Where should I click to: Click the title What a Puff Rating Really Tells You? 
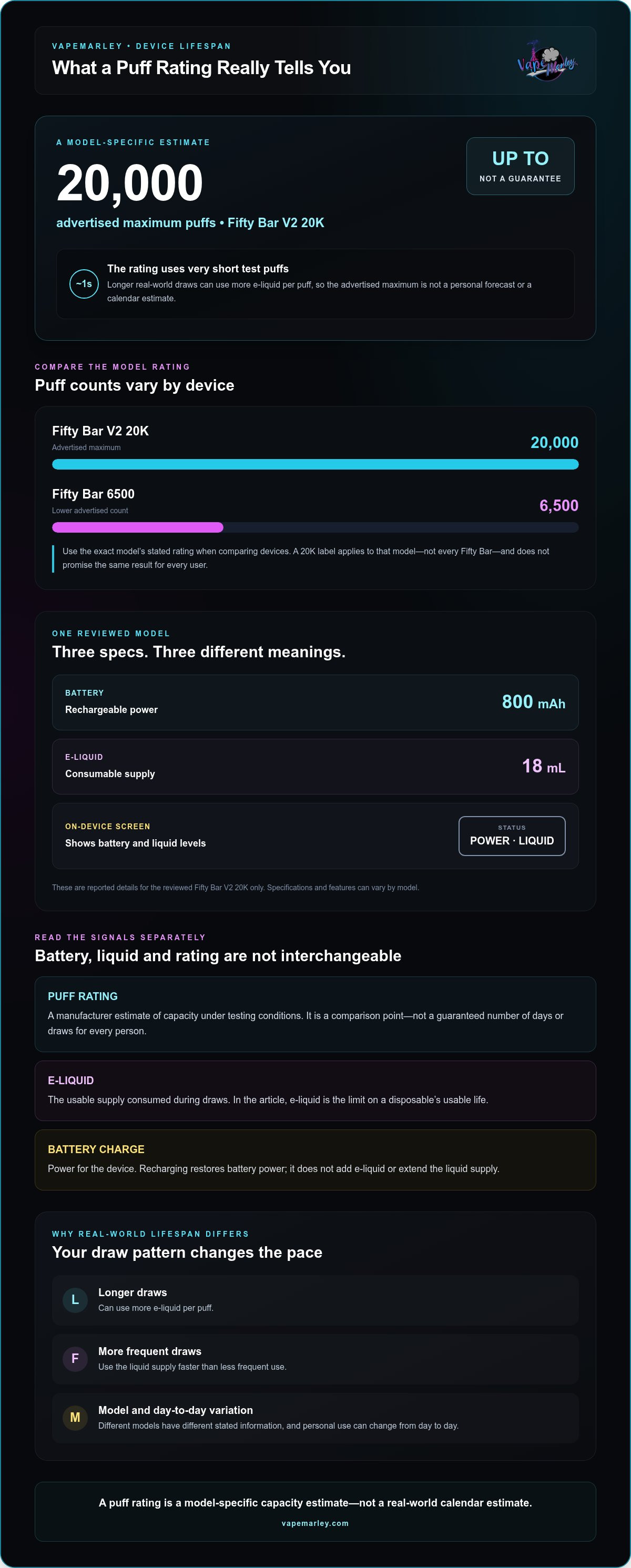tap(201, 67)
